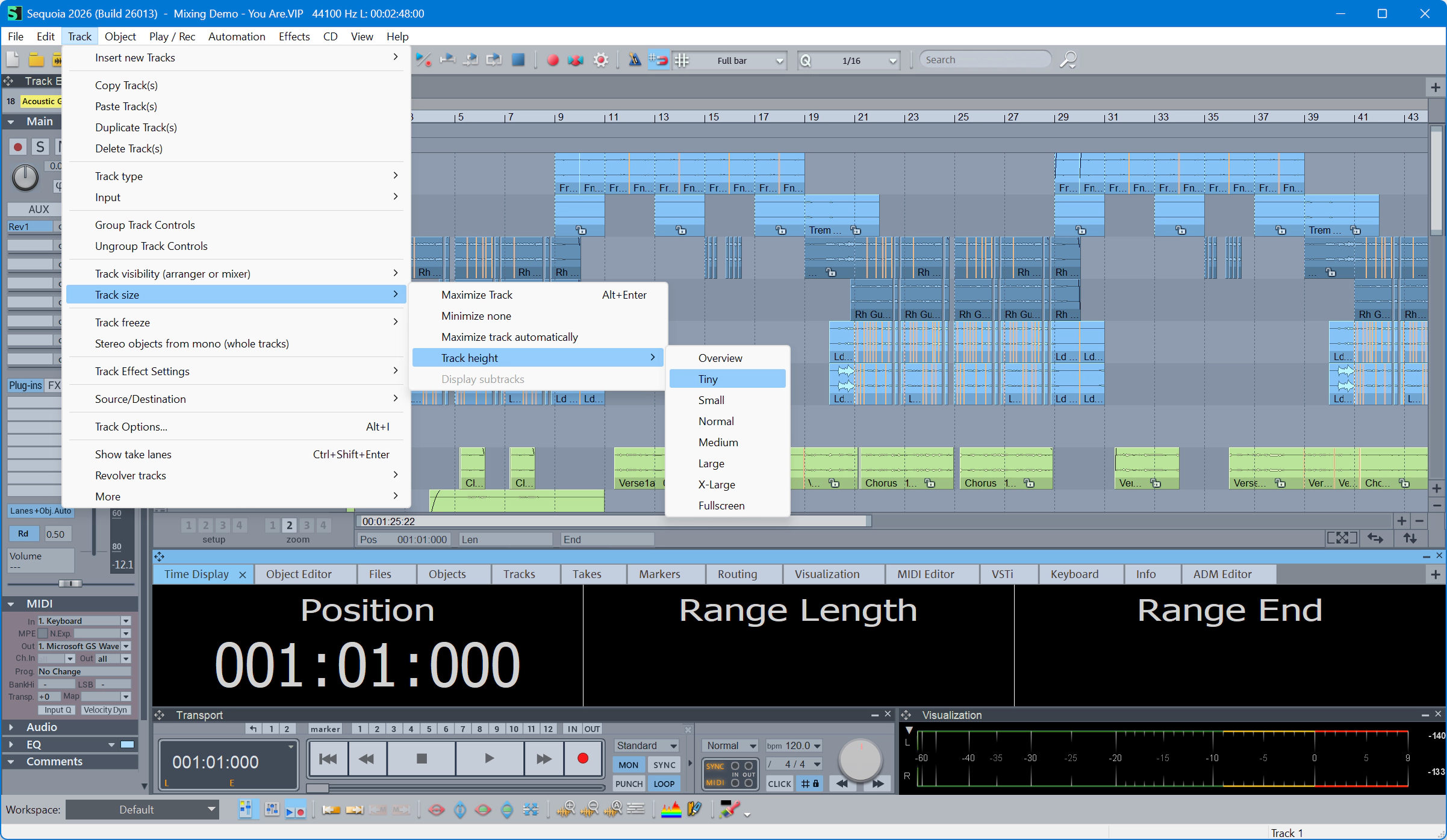This screenshot has height=840, width=1447.
Task: Click the fit-to-window zoom icon beside scrollbar
Action: pyautogui.click(x=1342, y=538)
